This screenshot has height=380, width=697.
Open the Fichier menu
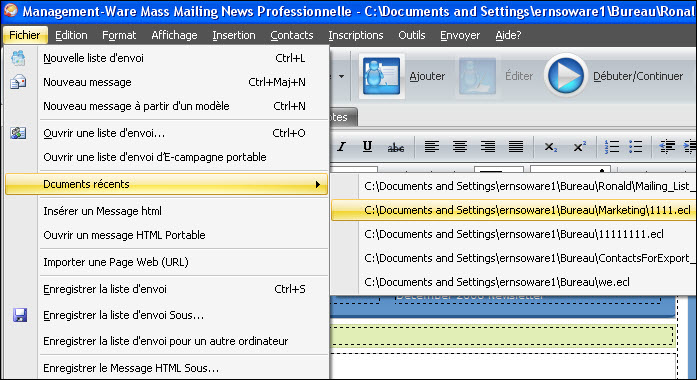tap(25, 35)
